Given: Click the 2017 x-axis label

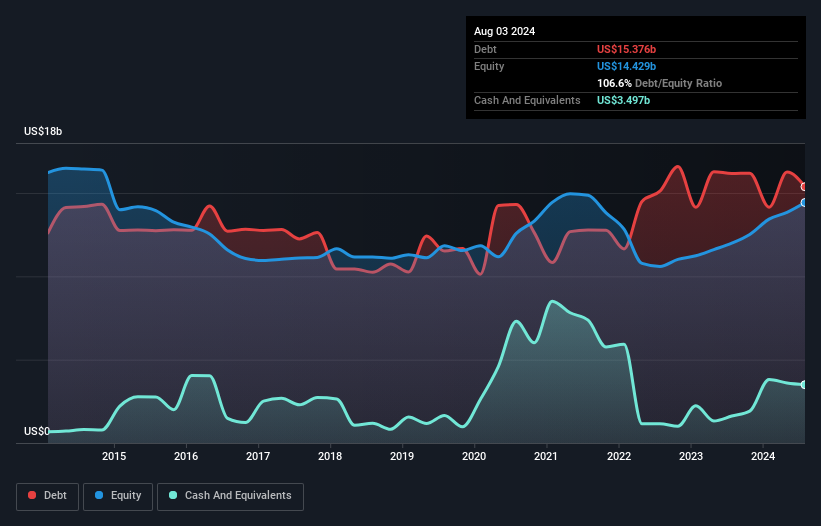Looking at the screenshot, I should [258, 456].
